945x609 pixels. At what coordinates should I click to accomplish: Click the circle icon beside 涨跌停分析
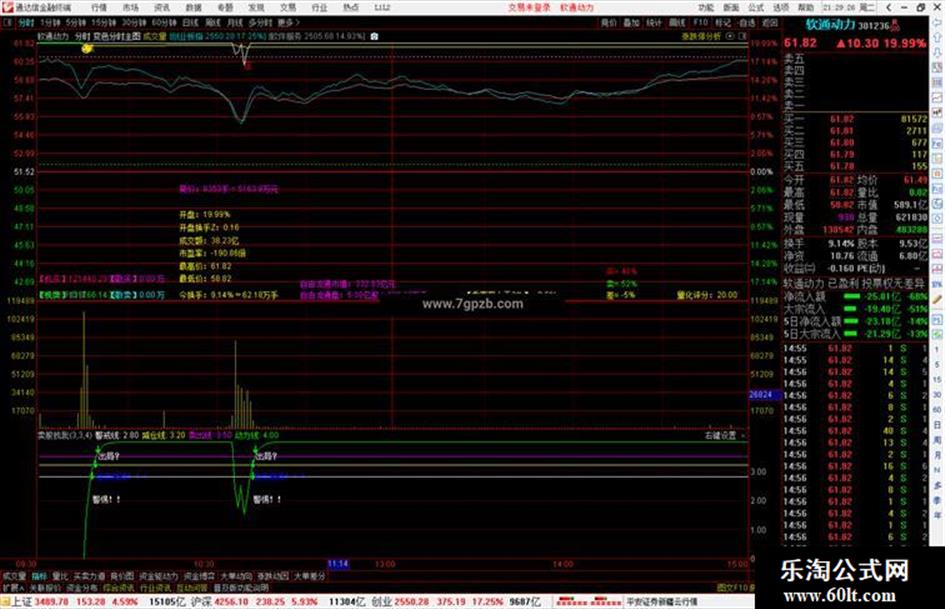tap(730, 36)
